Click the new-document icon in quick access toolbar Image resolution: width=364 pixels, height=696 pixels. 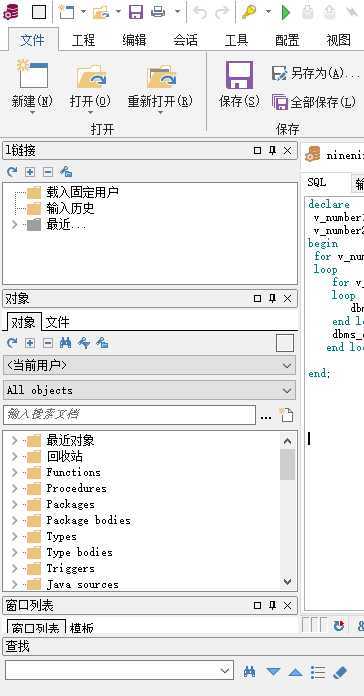tap(67, 12)
